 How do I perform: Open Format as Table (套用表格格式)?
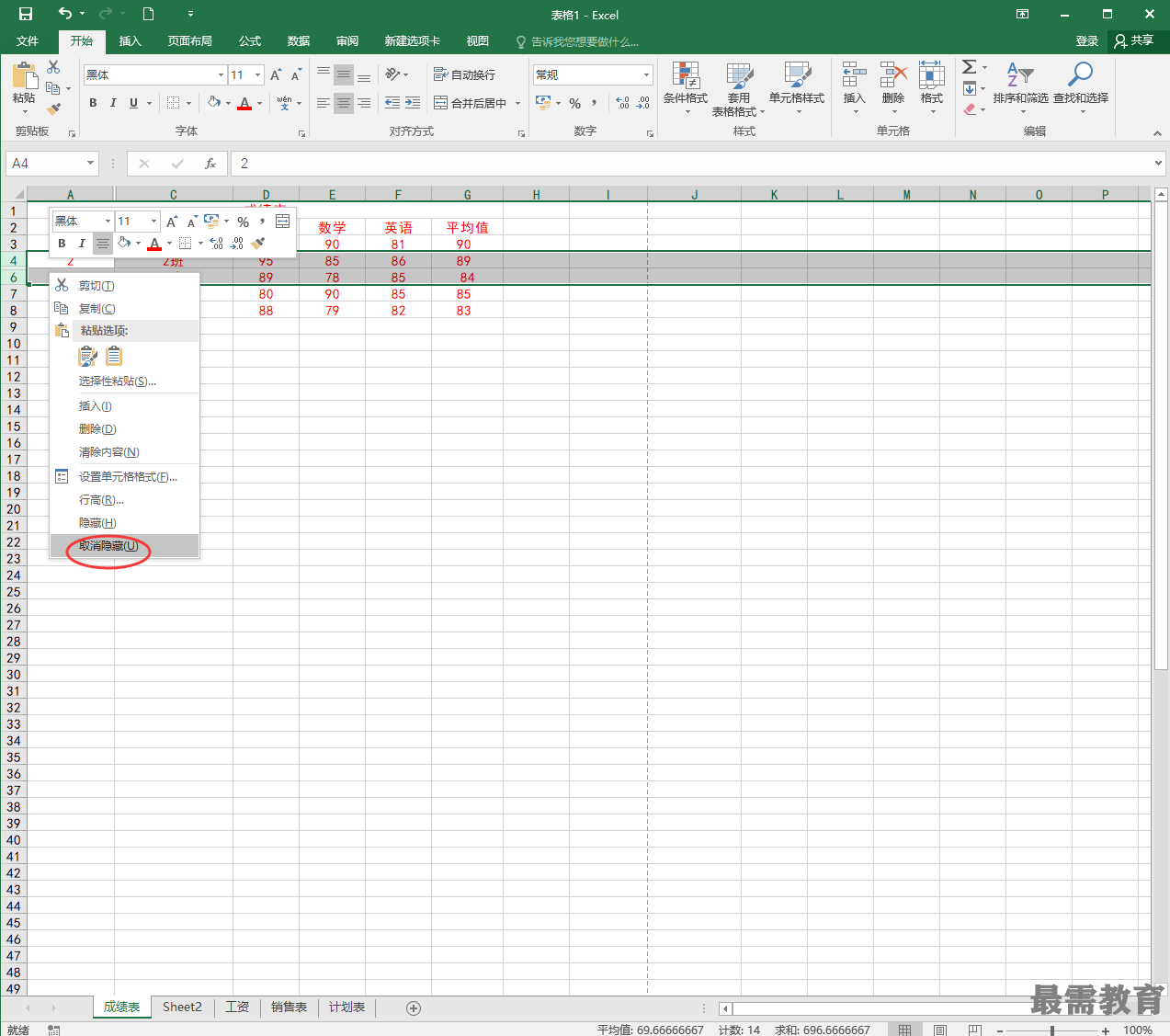739,88
